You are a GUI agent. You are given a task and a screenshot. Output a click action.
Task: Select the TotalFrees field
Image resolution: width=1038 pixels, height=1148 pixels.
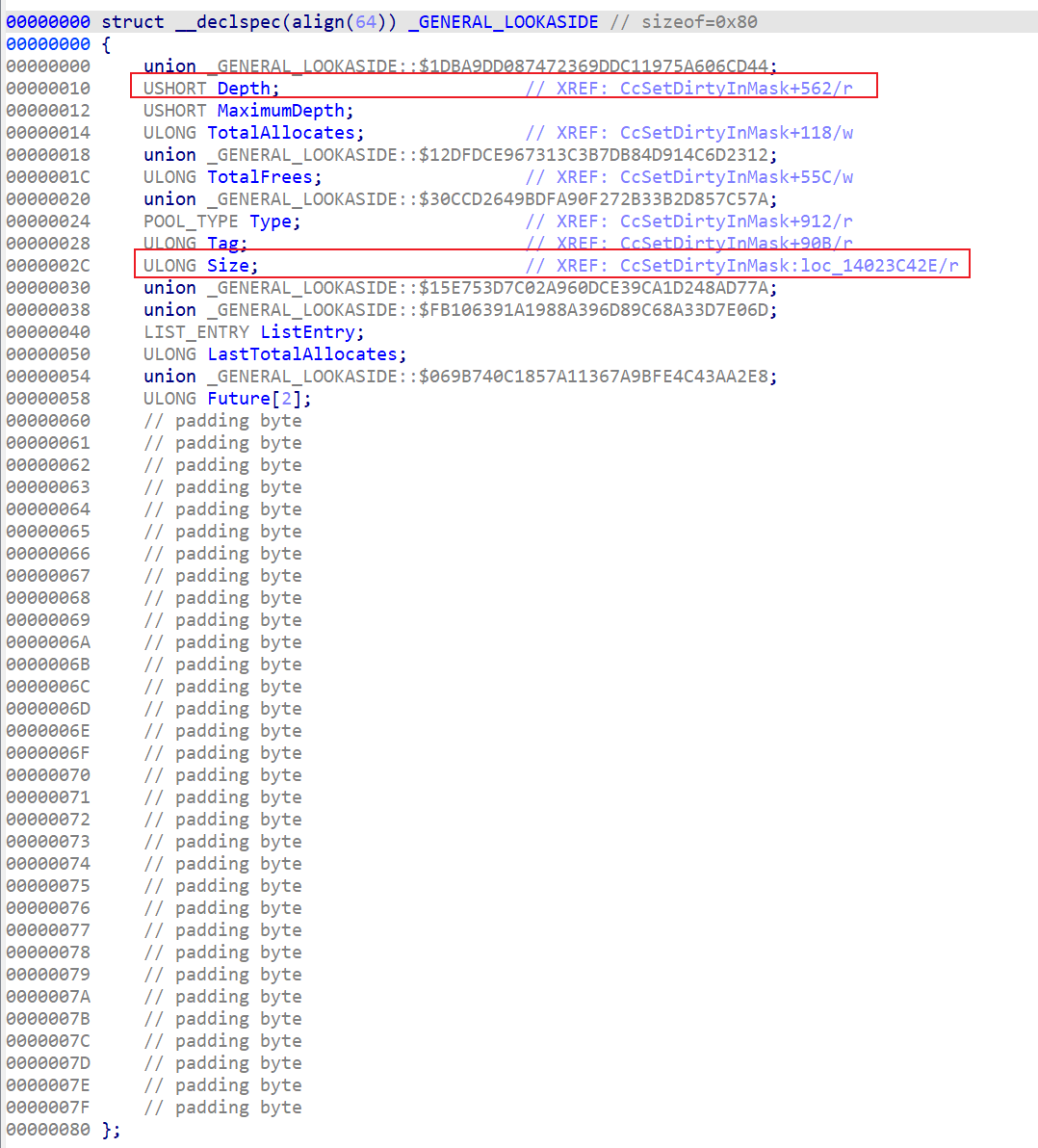click(260, 177)
